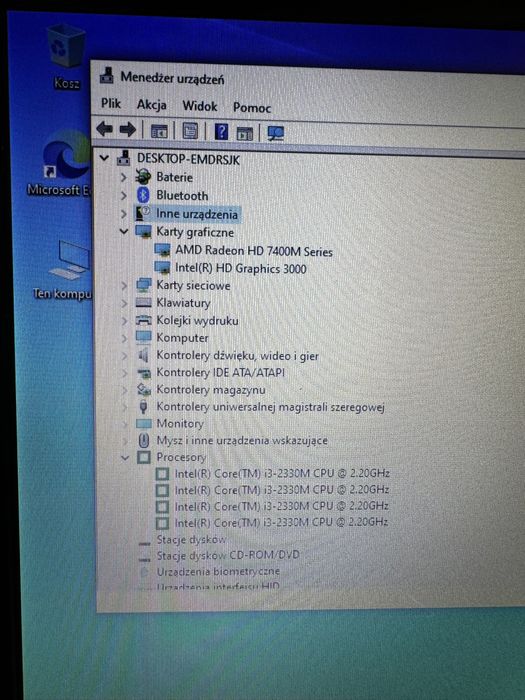Viewport: 525px width, 700px height.
Task: Click the mouse devices icon
Action: (143, 440)
